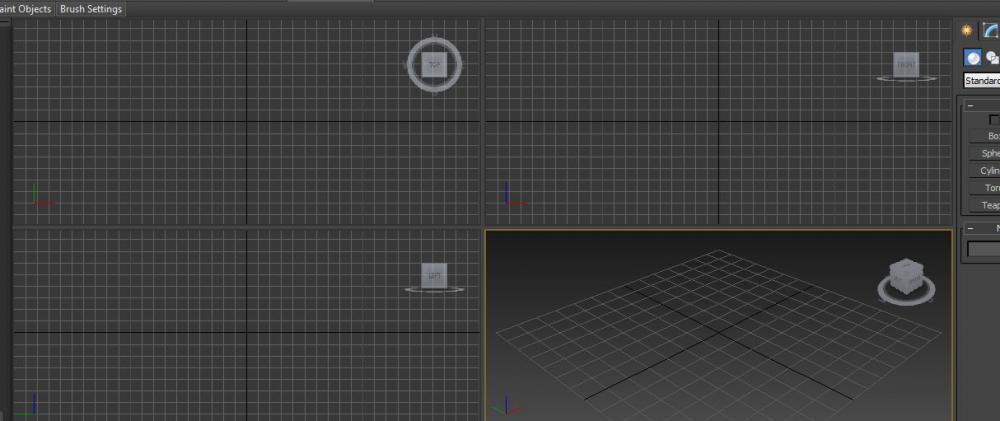Click the object name input field
Viewport: 1000px width, 421px height.
983,249
